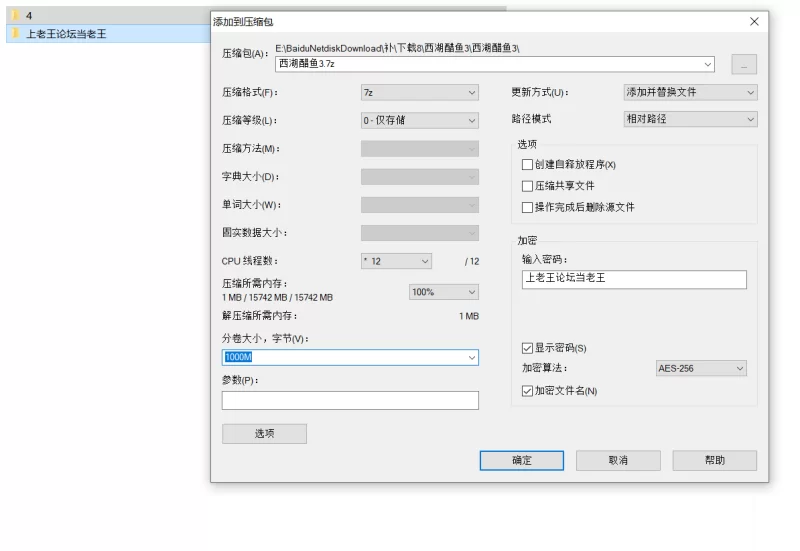Image resolution: width=800 pixels, height=551 pixels.
Task: Open the memory usage 100% dropdown
Action: point(443,292)
